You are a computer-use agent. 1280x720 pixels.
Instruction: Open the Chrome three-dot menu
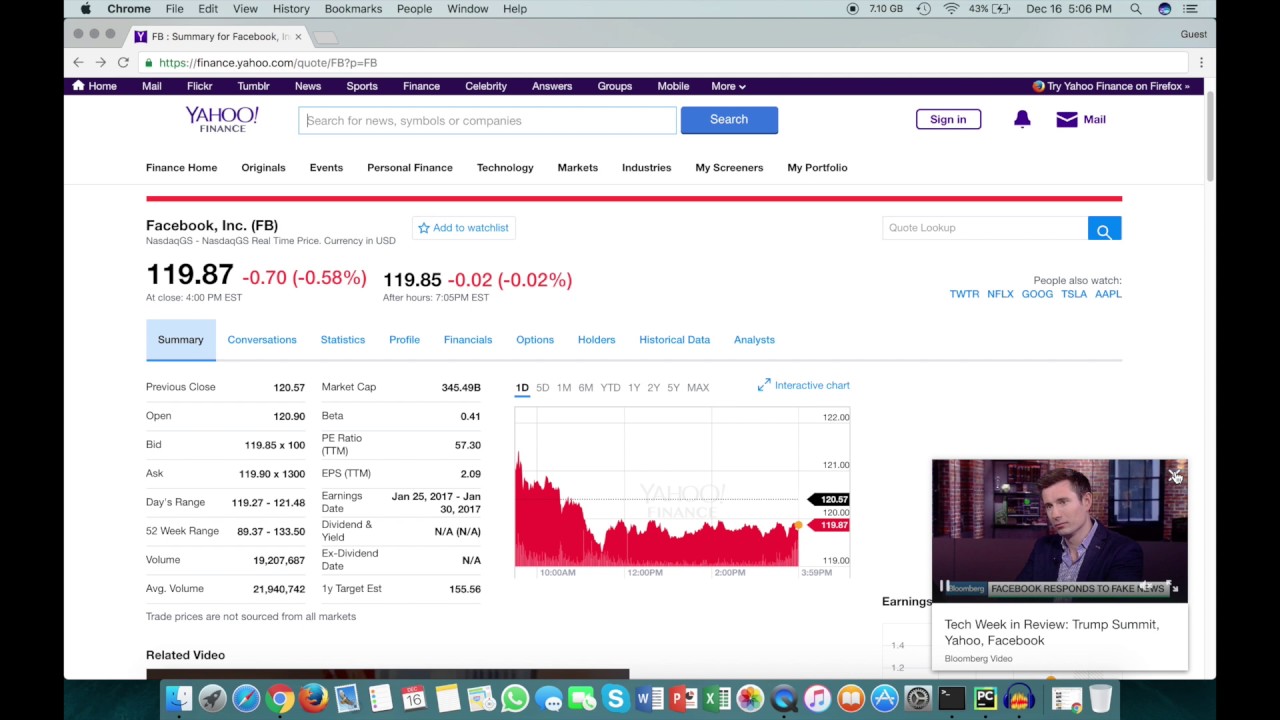[1201, 62]
